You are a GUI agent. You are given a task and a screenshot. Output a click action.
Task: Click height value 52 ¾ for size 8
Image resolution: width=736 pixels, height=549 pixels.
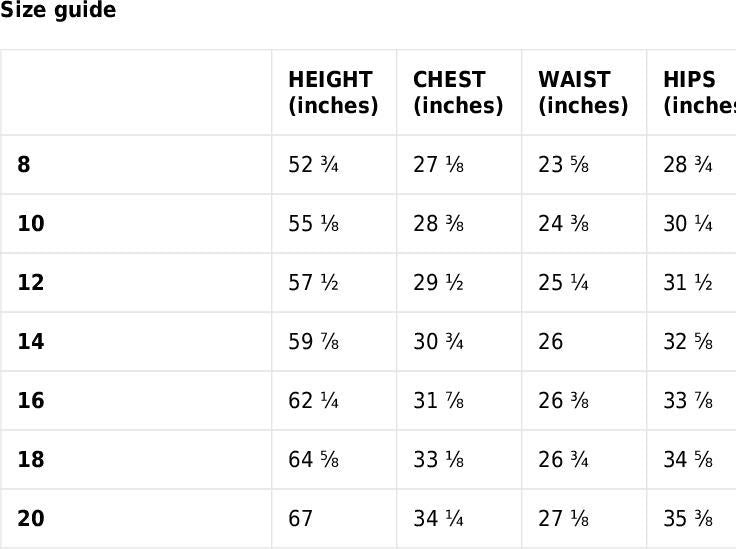click(313, 165)
